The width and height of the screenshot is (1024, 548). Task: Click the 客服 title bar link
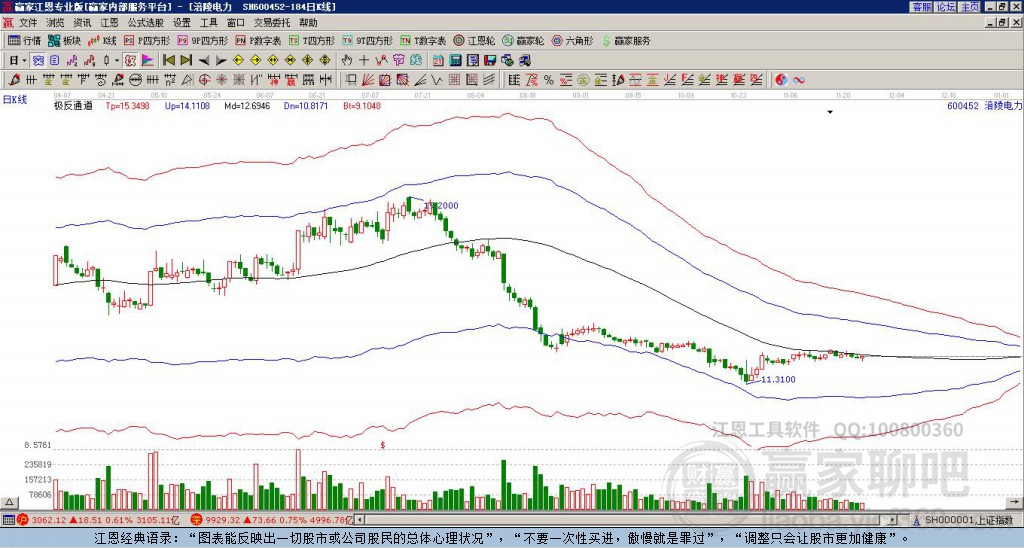pyautogui.click(x=921, y=7)
